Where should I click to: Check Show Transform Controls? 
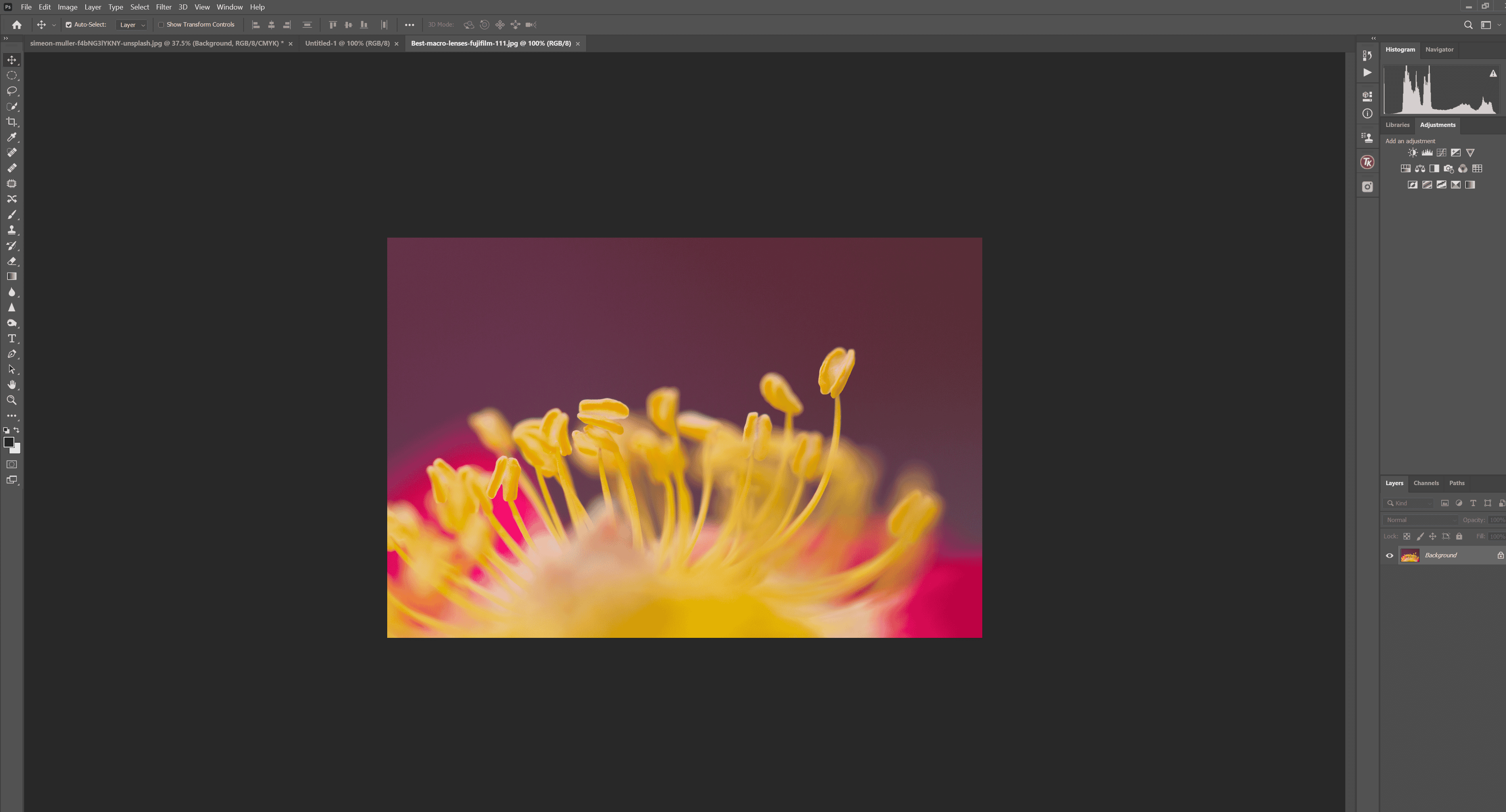161,25
